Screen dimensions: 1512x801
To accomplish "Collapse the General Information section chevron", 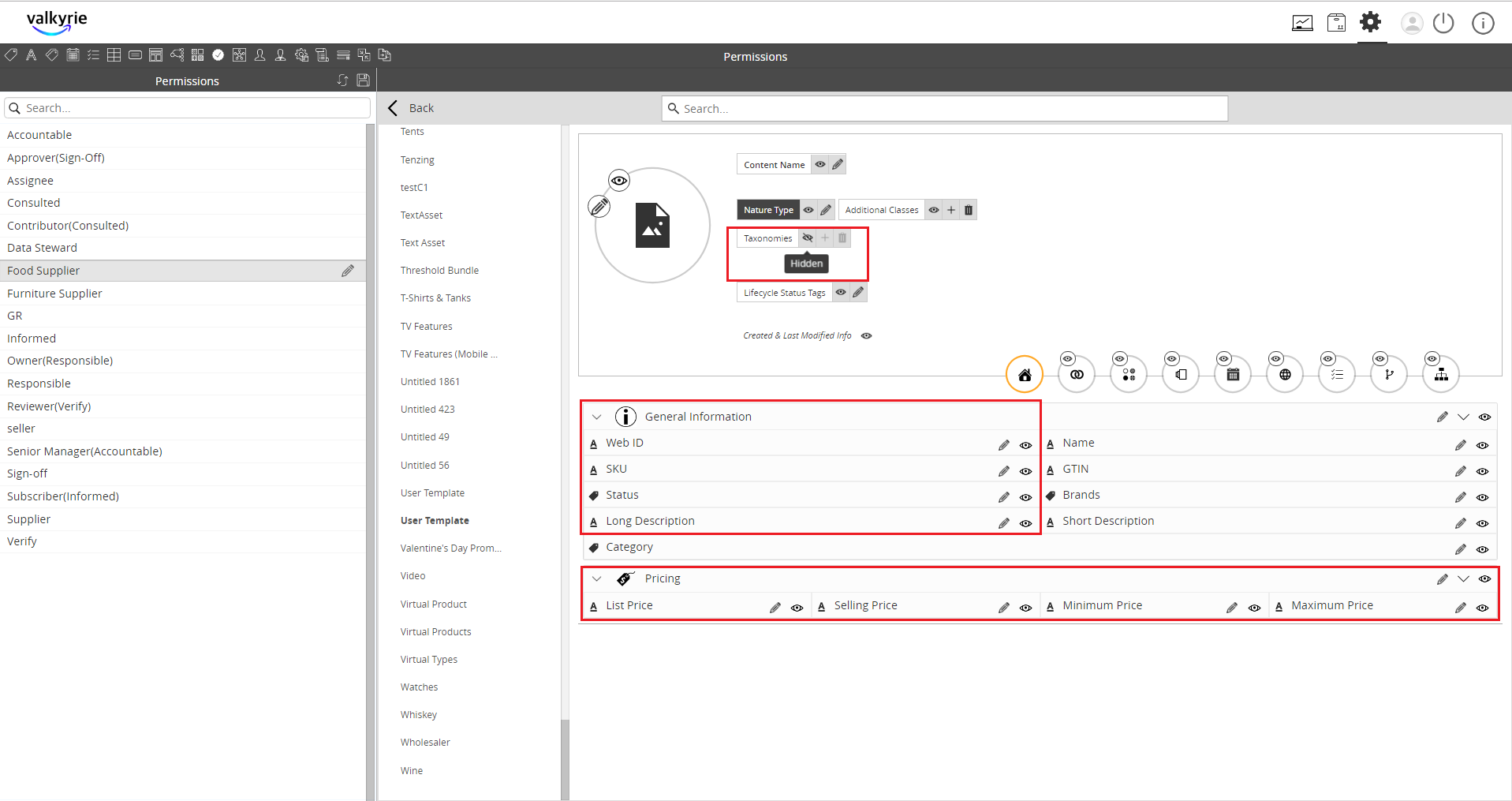I will coord(597,417).
